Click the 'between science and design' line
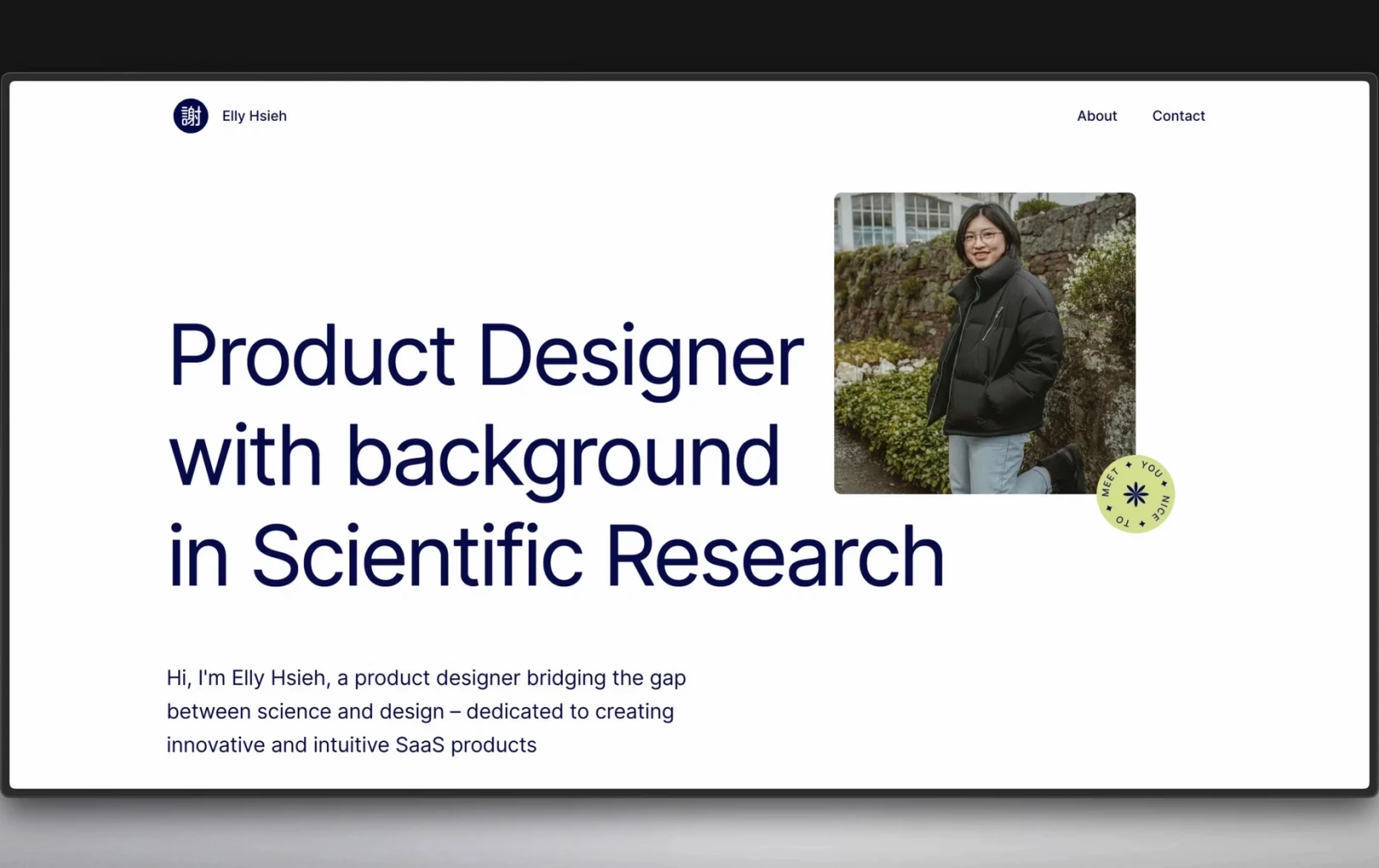The width and height of the screenshot is (1379, 868). pos(421,711)
